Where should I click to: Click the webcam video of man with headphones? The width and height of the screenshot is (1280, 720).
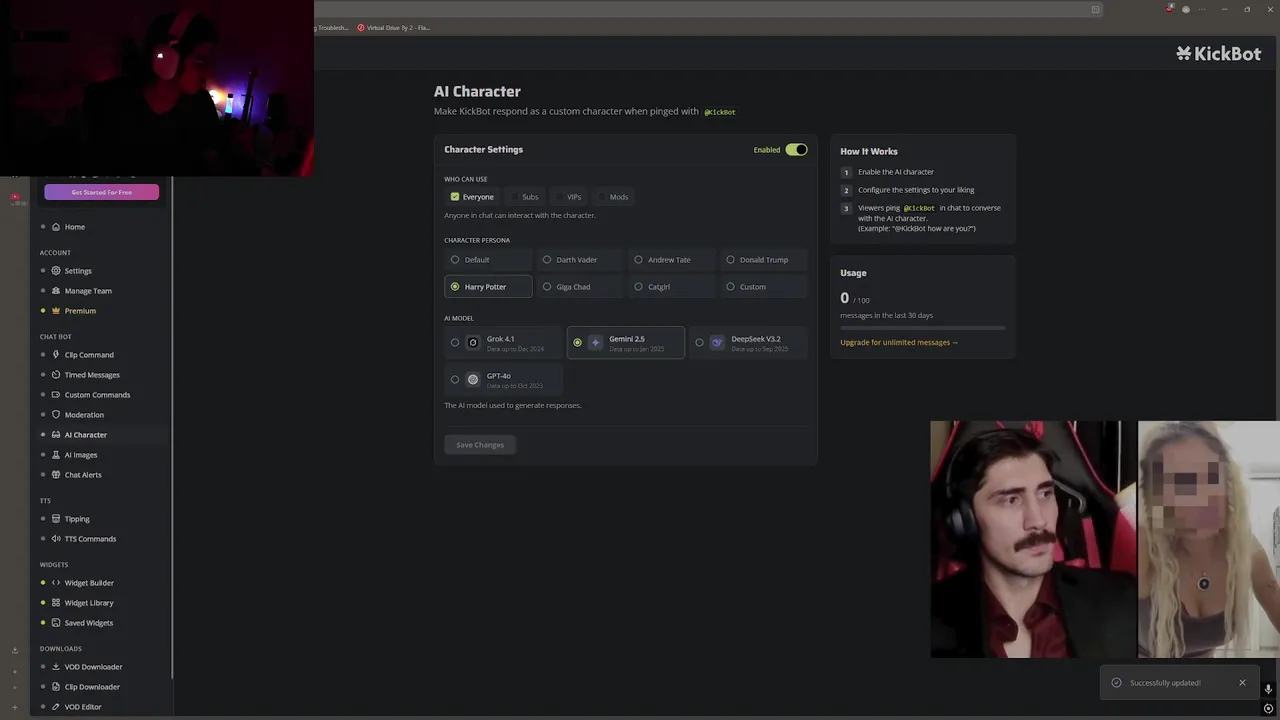(x=1033, y=539)
